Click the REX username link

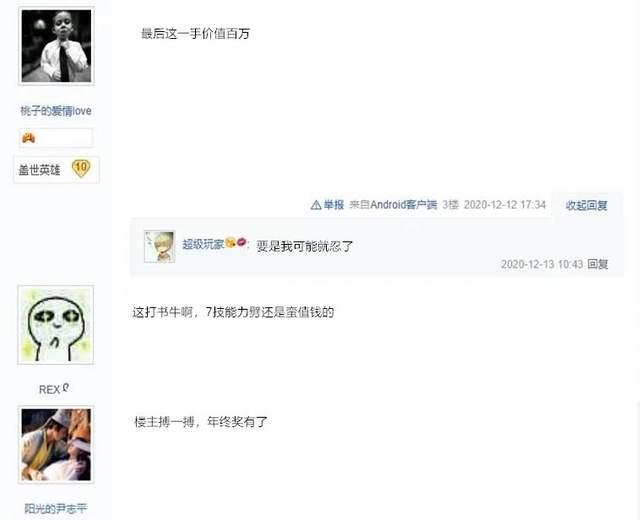point(49,390)
